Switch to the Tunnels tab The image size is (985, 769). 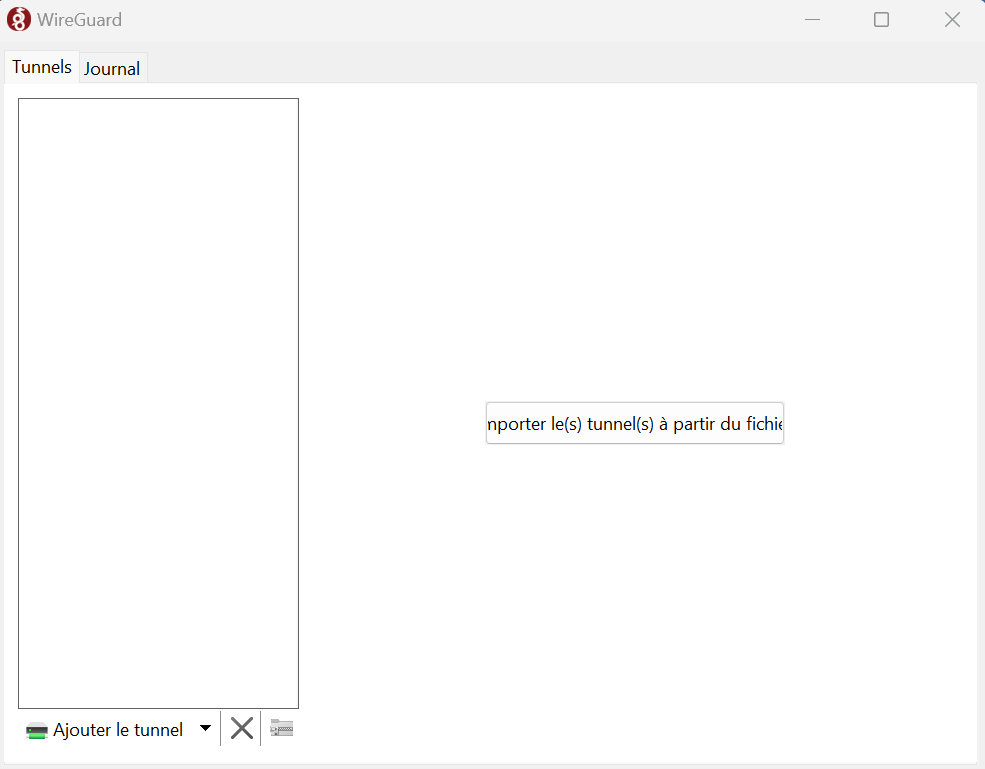(x=42, y=67)
